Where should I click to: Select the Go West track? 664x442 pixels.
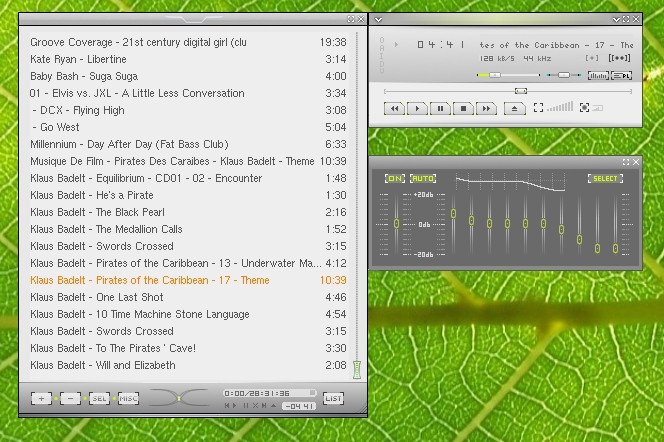[x=188, y=127]
